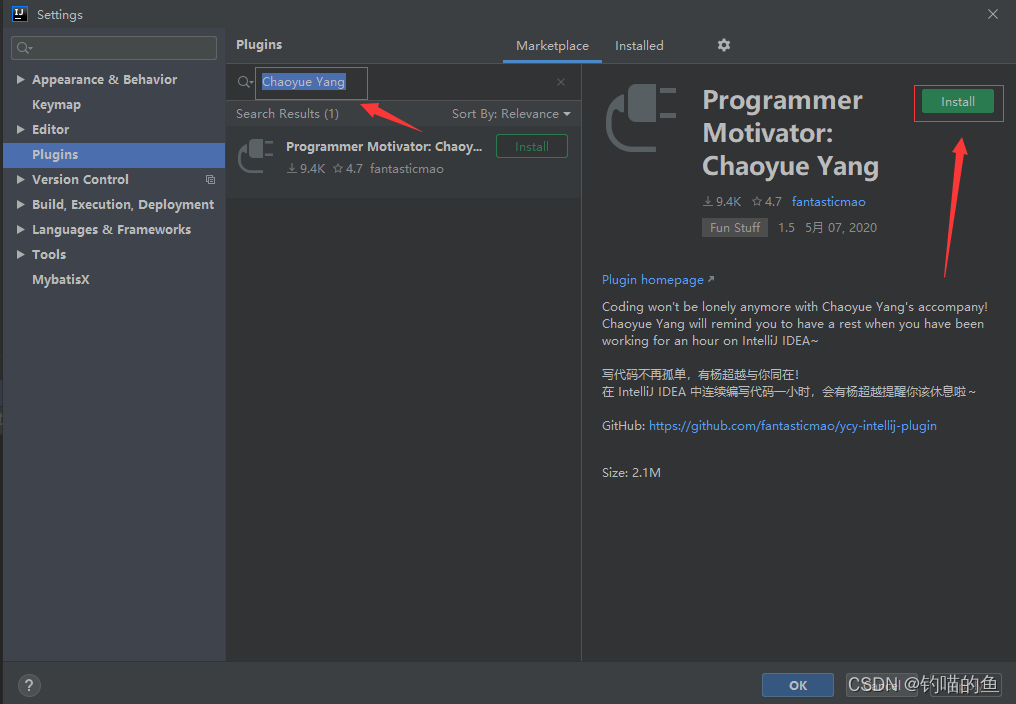Screen dimensions: 1016x704
Task: Close the Settings dialog window
Action: (x=993, y=14)
